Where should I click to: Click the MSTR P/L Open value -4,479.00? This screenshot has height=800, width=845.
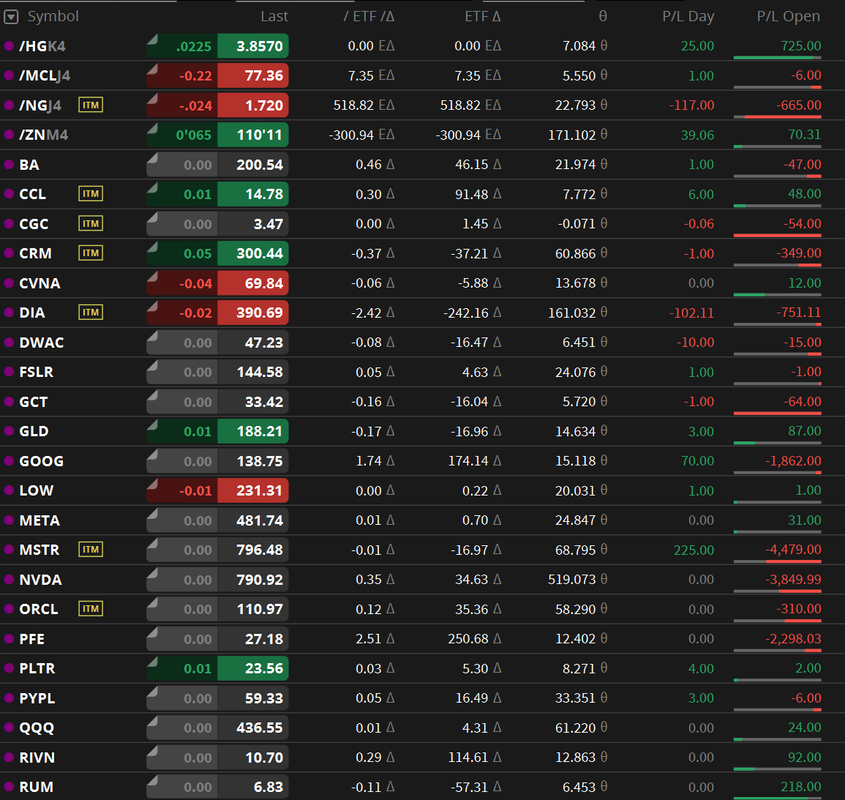pos(793,550)
